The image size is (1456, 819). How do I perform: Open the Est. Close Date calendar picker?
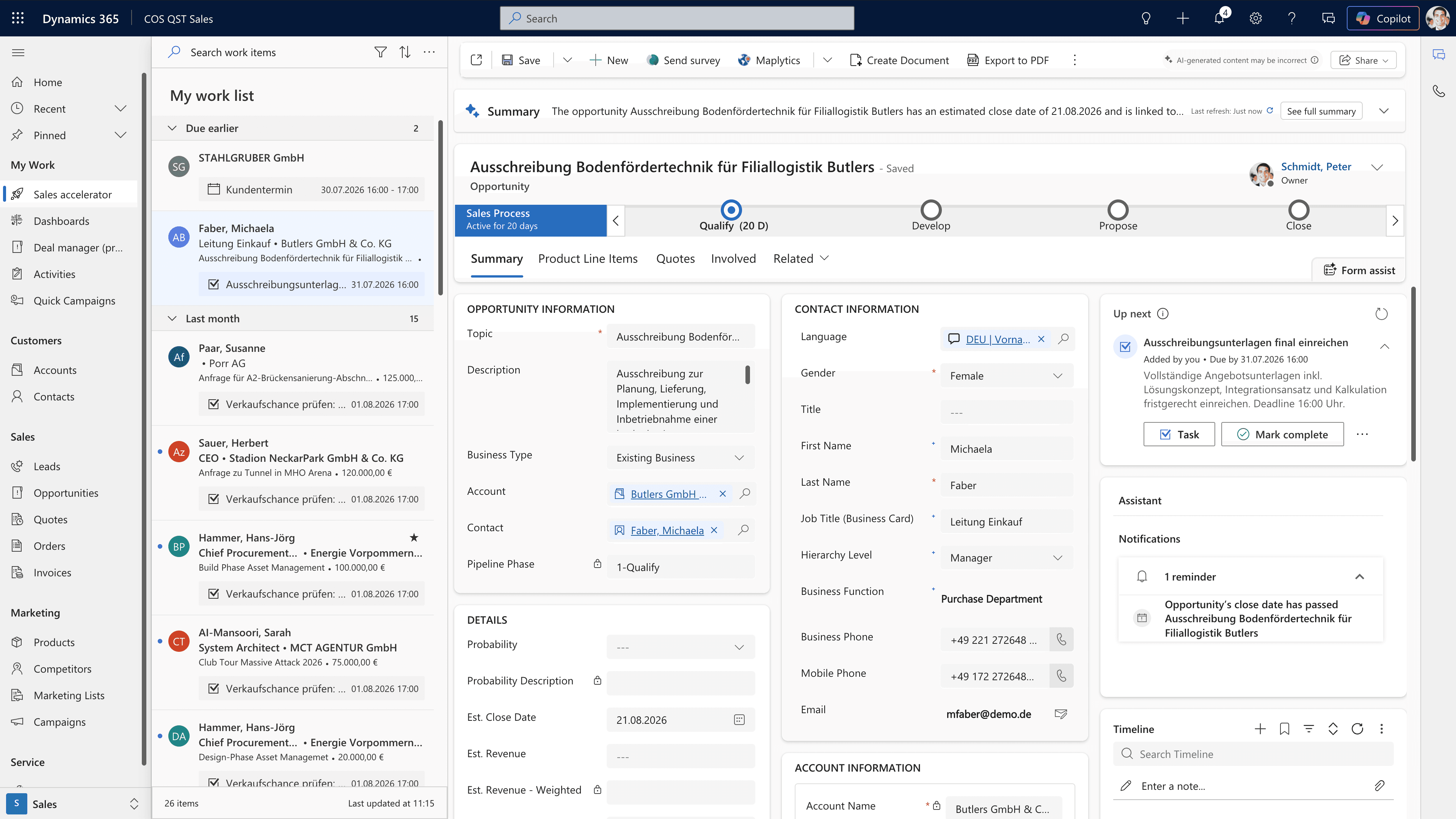point(739,720)
